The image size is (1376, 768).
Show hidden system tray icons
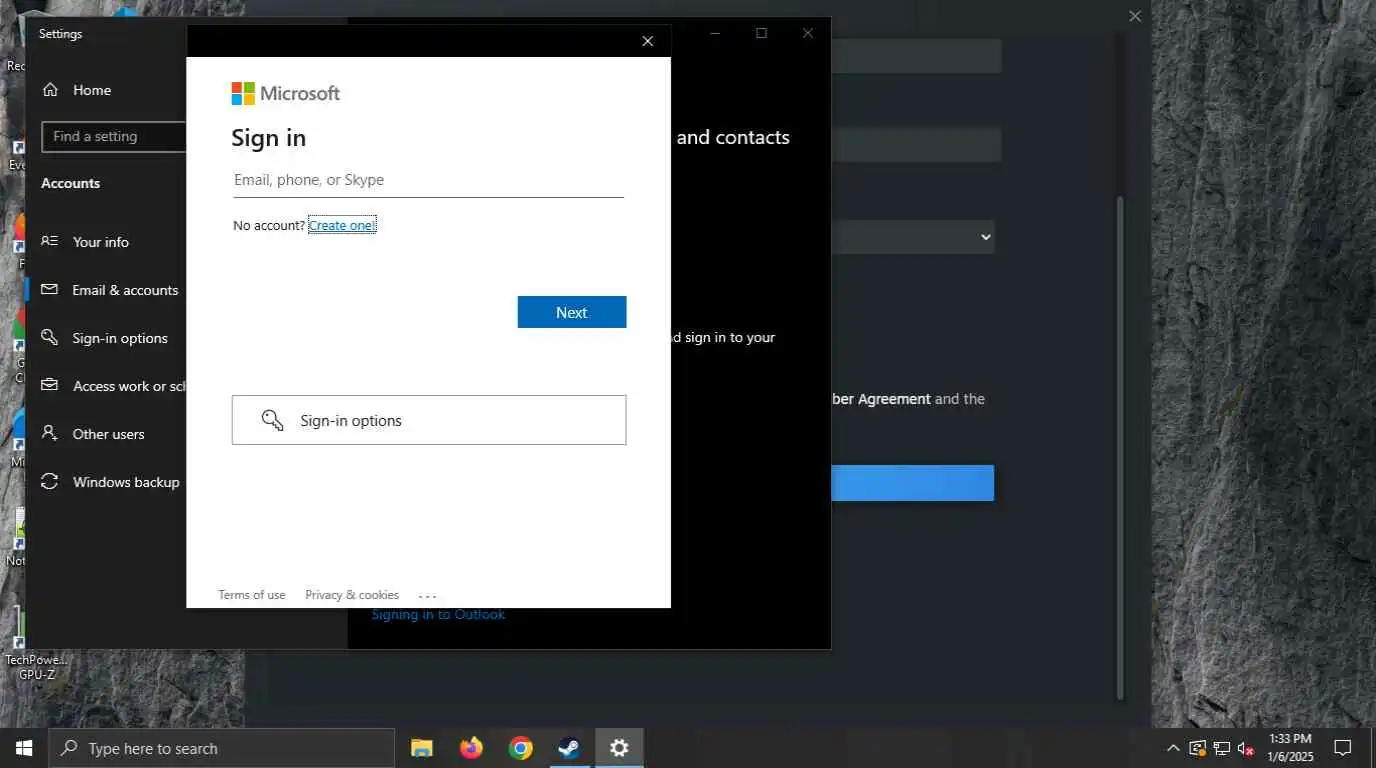pos(1173,748)
